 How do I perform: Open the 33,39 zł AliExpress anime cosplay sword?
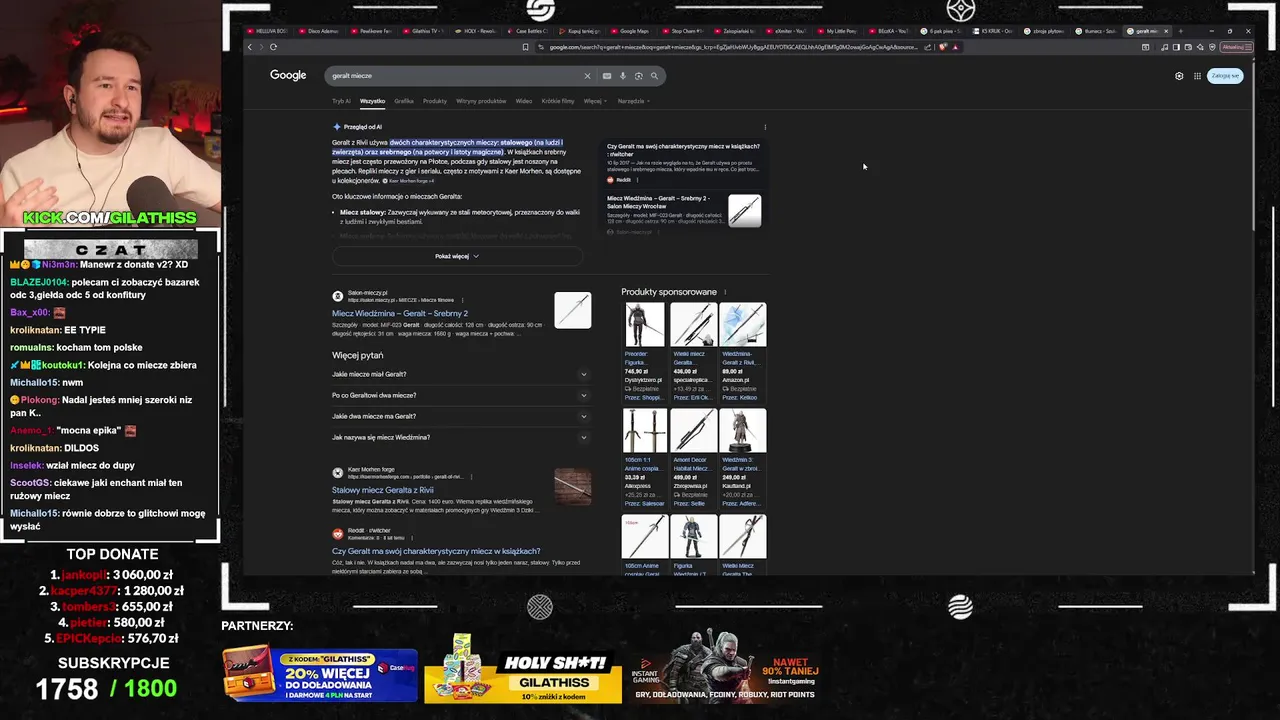click(645, 458)
